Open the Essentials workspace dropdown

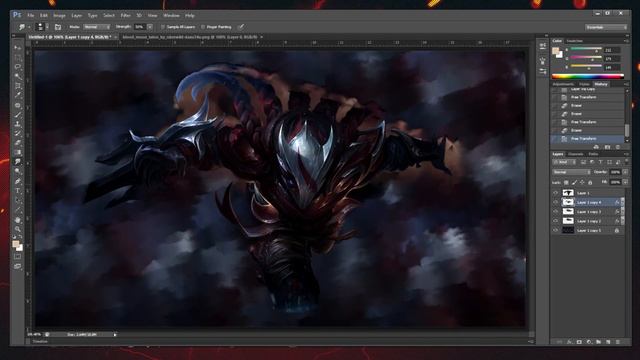click(x=606, y=27)
